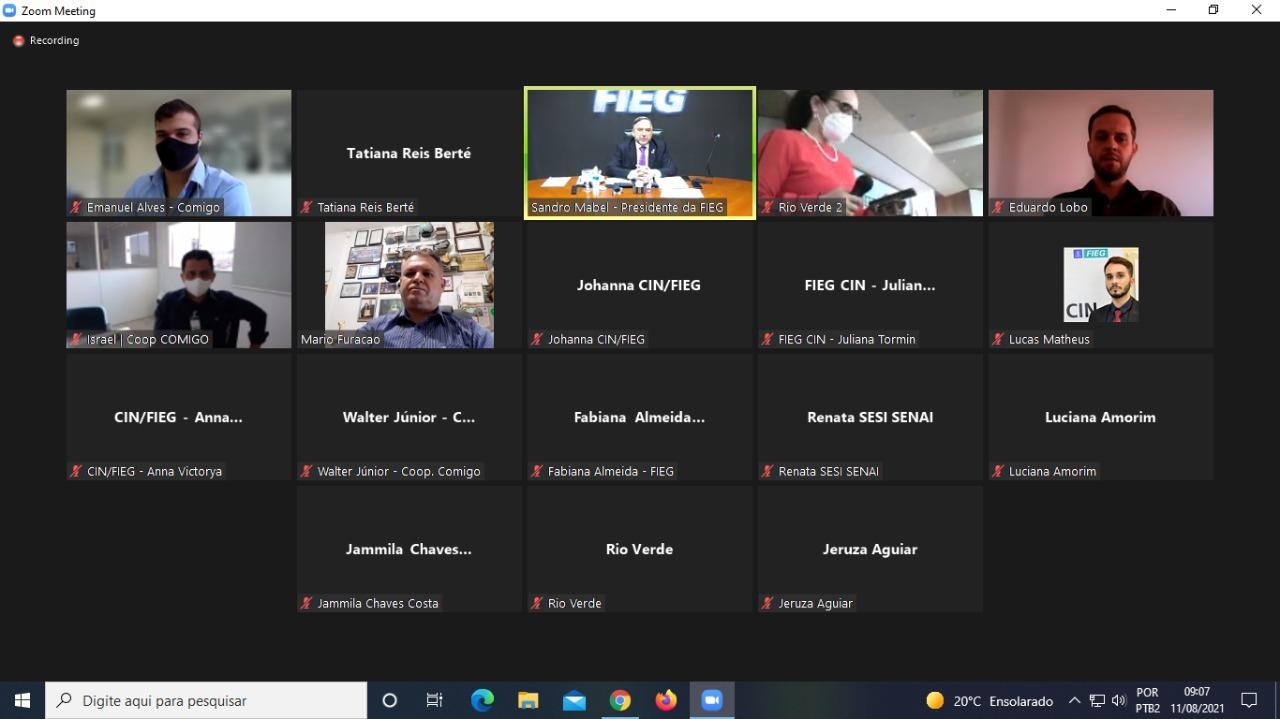
Task: Open the Windows Start menu
Action: pyautogui.click(x=22, y=700)
